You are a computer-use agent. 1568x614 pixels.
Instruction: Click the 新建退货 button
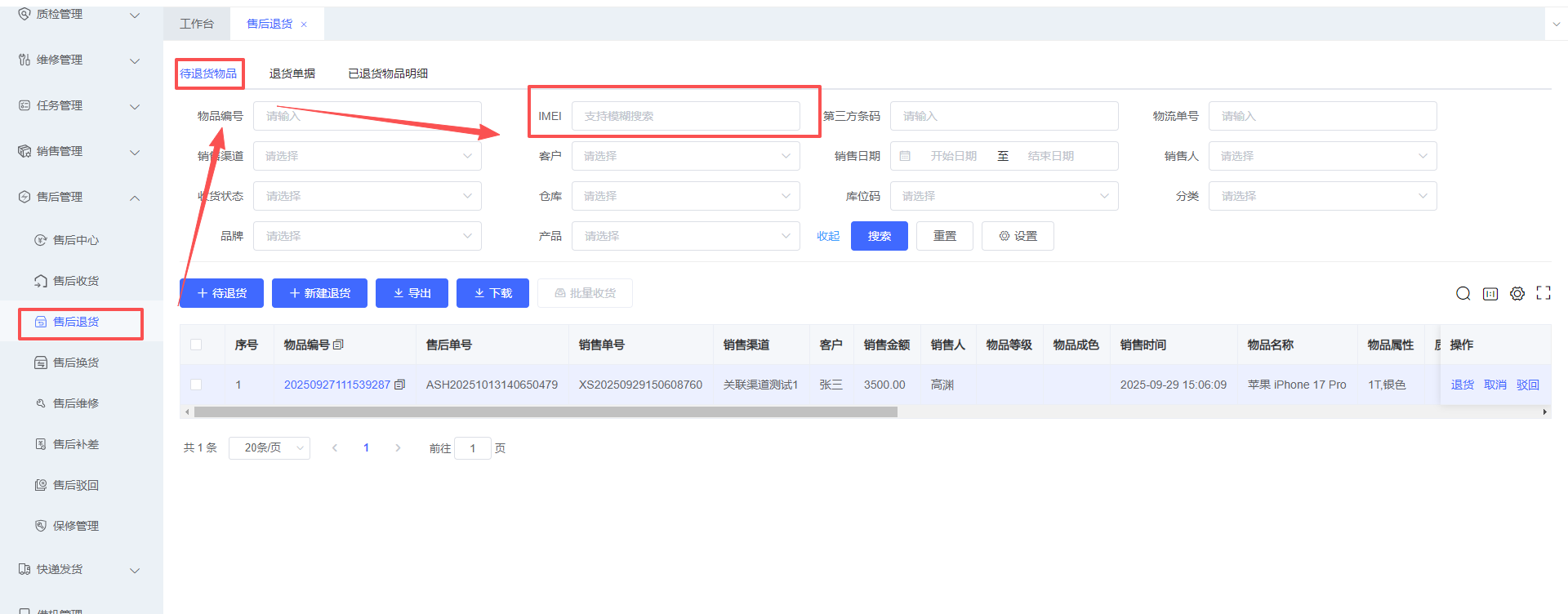click(319, 293)
